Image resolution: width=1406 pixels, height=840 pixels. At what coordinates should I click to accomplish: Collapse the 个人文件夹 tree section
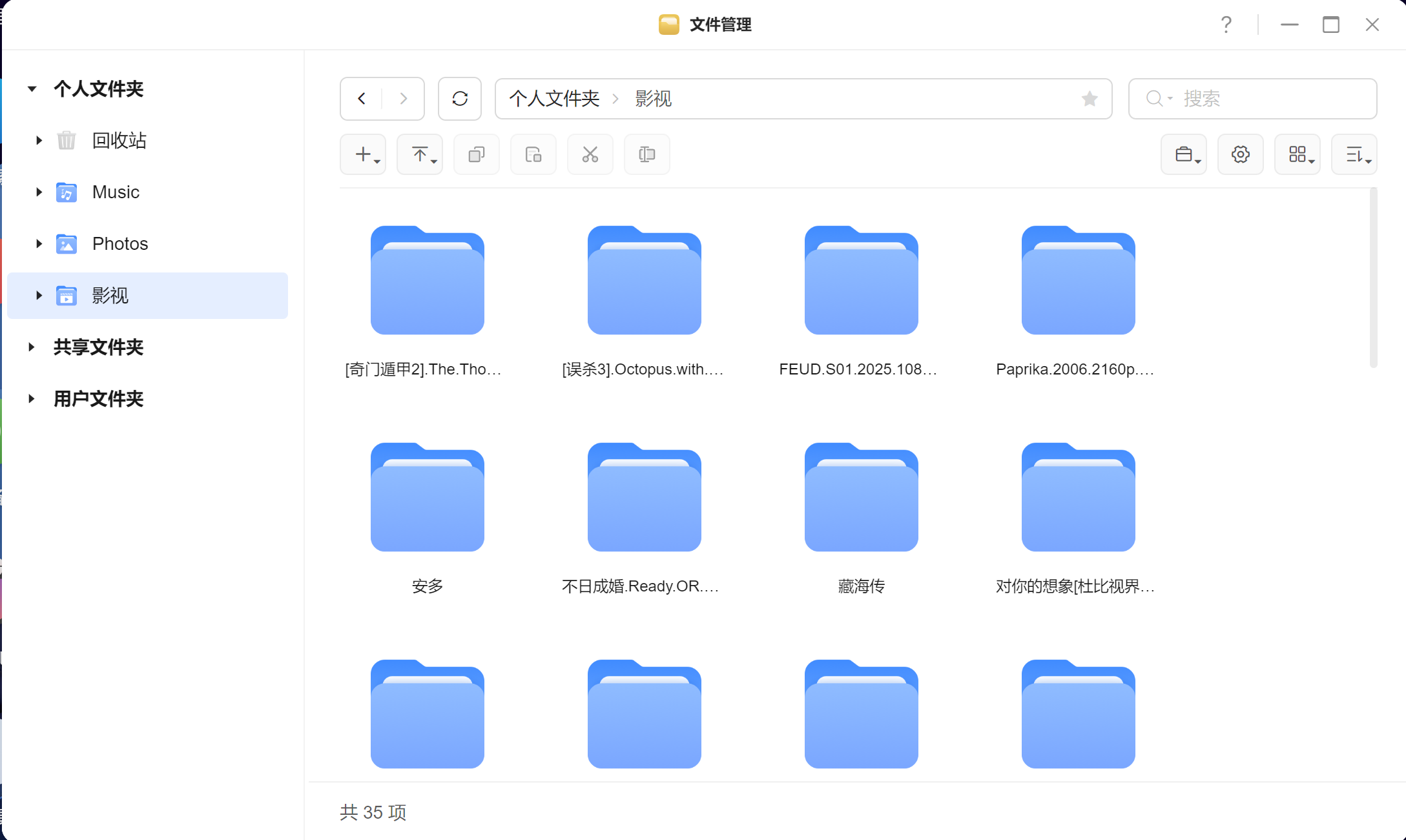point(31,88)
